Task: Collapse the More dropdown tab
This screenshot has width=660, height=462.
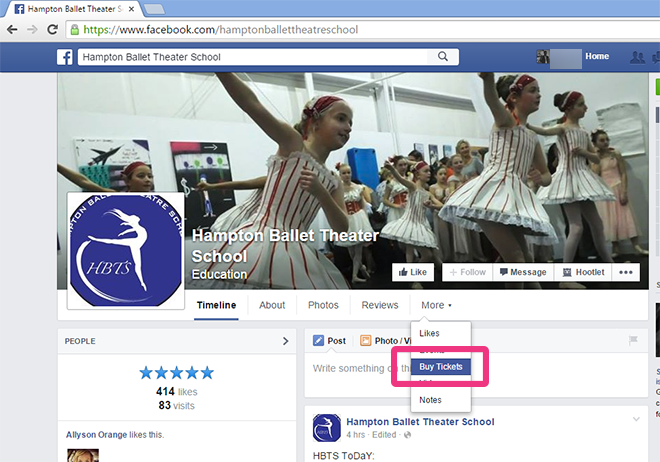Action: point(436,305)
